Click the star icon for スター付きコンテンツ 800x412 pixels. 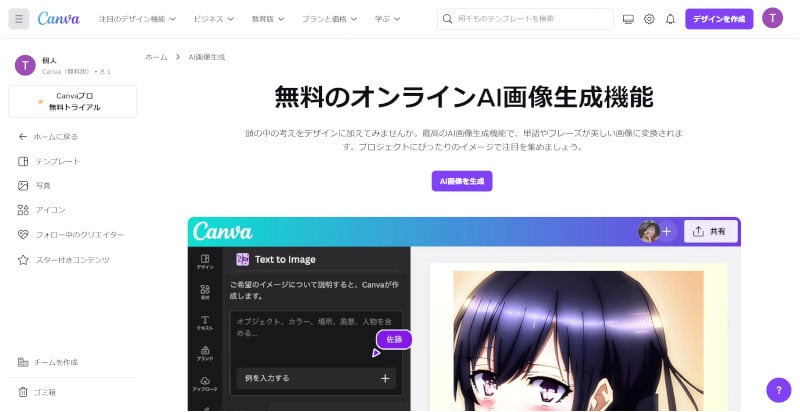23,260
